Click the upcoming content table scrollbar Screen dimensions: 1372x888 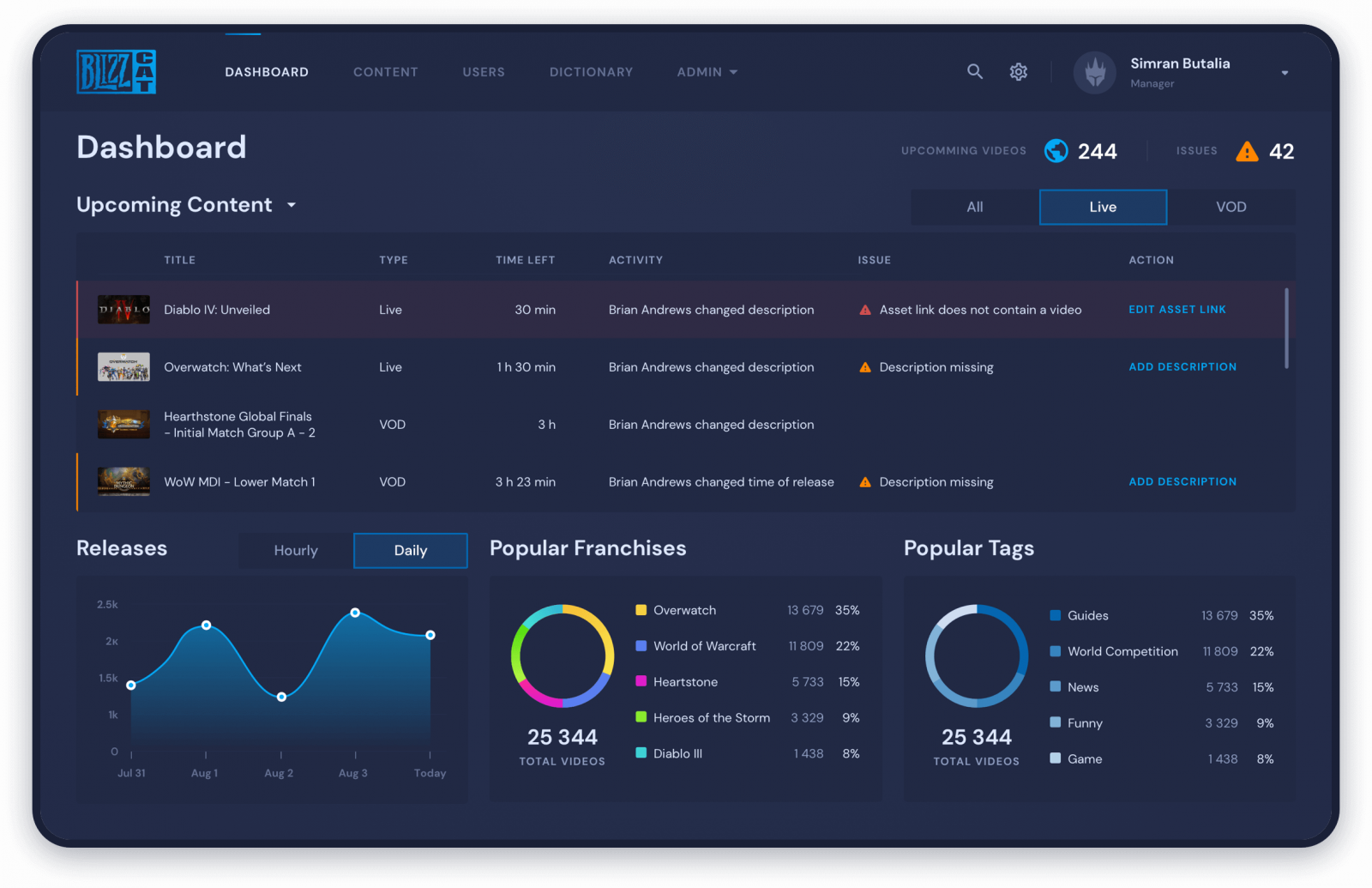(x=1286, y=329)
